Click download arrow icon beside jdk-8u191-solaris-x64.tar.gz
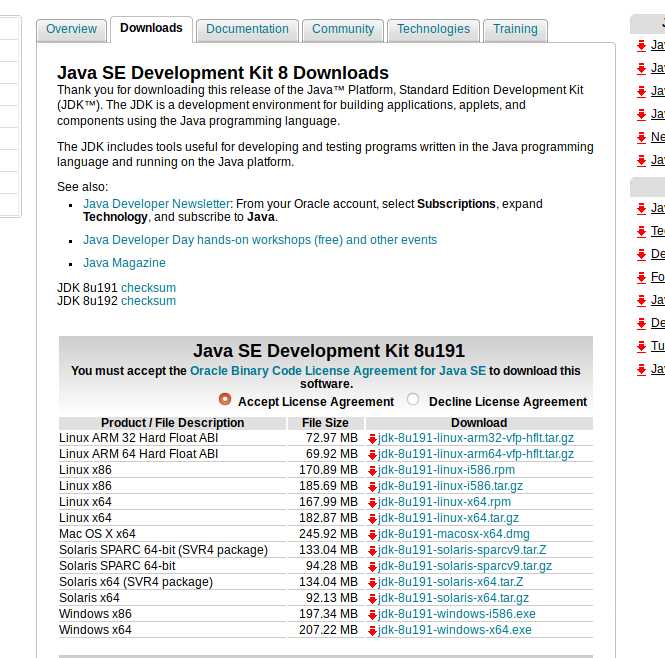Screen dimensions: 665x658 (372, 599)
